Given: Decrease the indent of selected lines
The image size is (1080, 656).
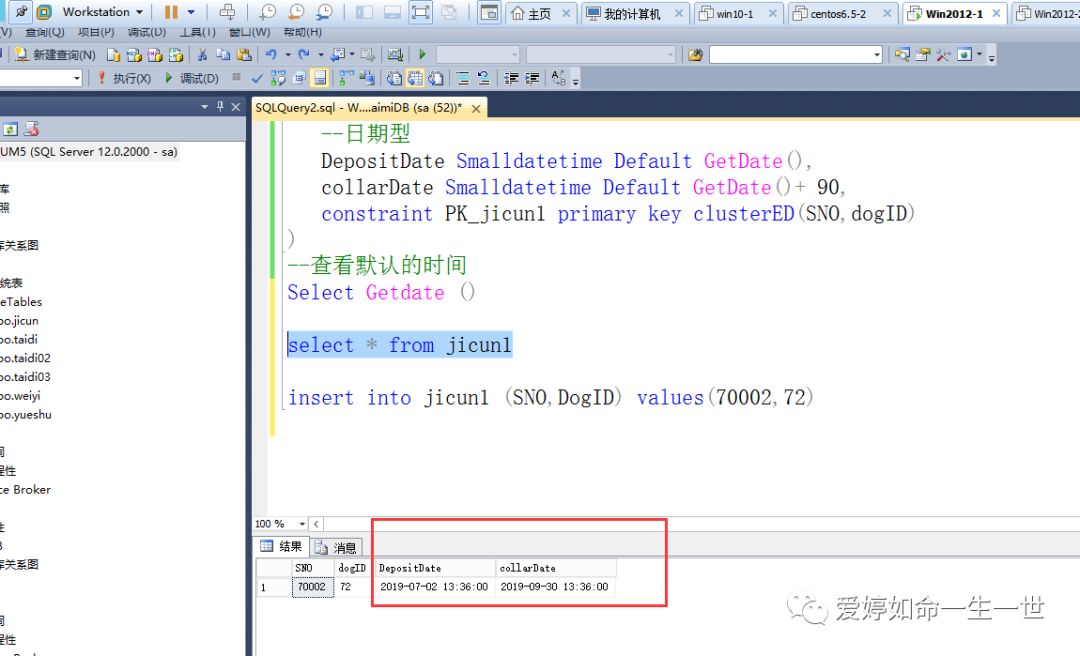Looking at the screenshot, I should pyautogui.click(x=511, y=79).
